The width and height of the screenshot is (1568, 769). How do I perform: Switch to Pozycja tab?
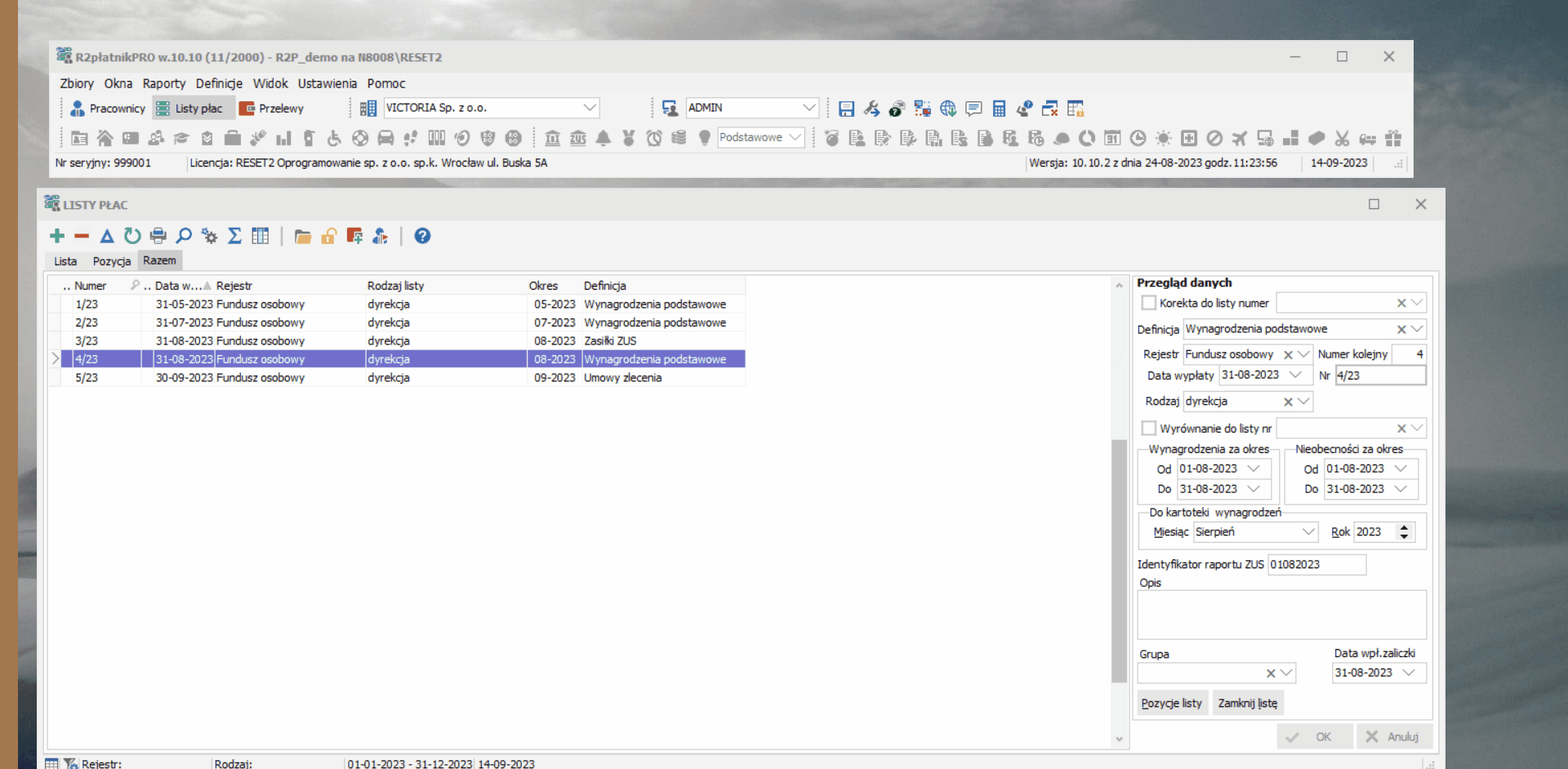click(x=112, y=261)
